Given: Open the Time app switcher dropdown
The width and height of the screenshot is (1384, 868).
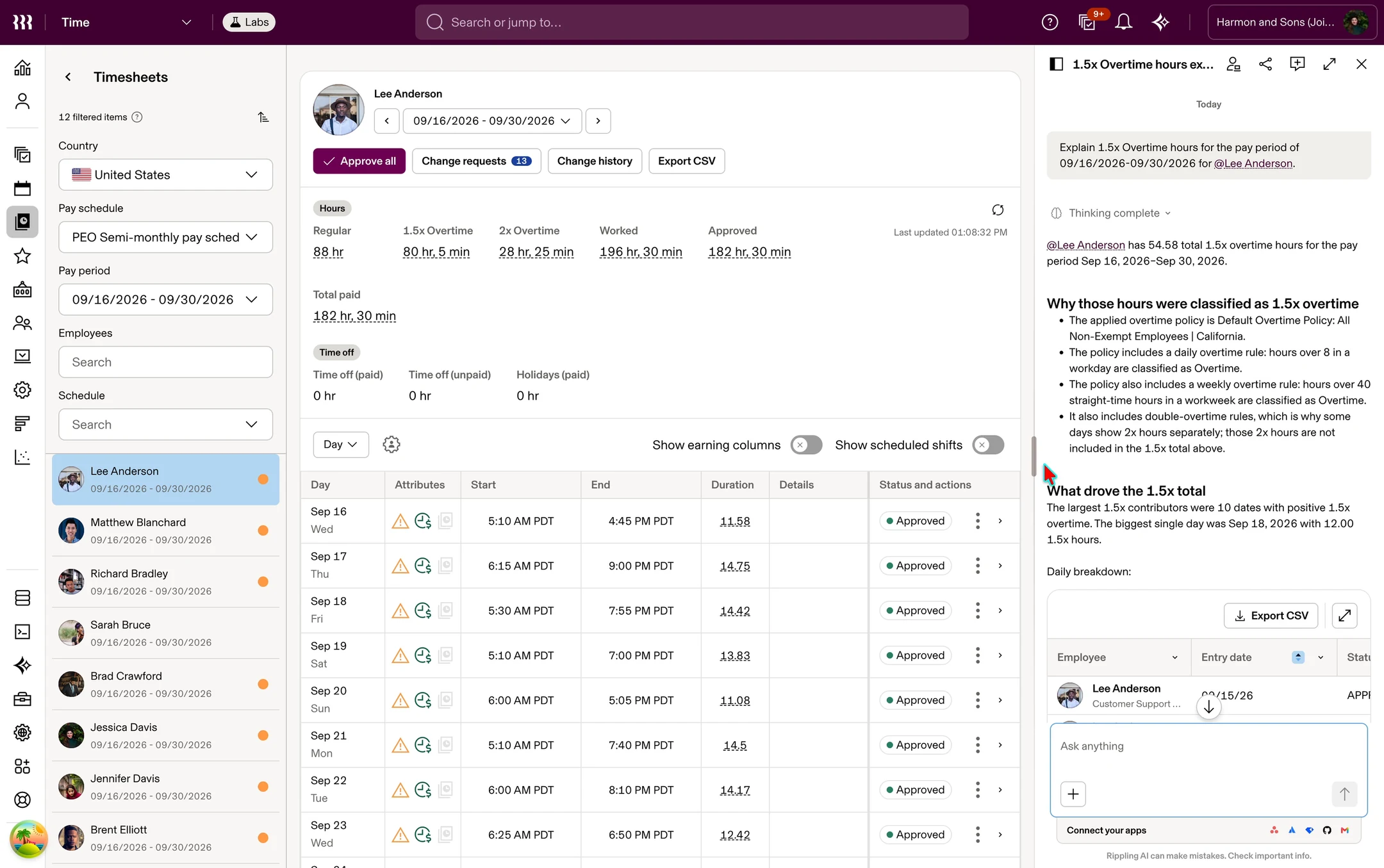Looking at the screenshot, I should [126, 22].
